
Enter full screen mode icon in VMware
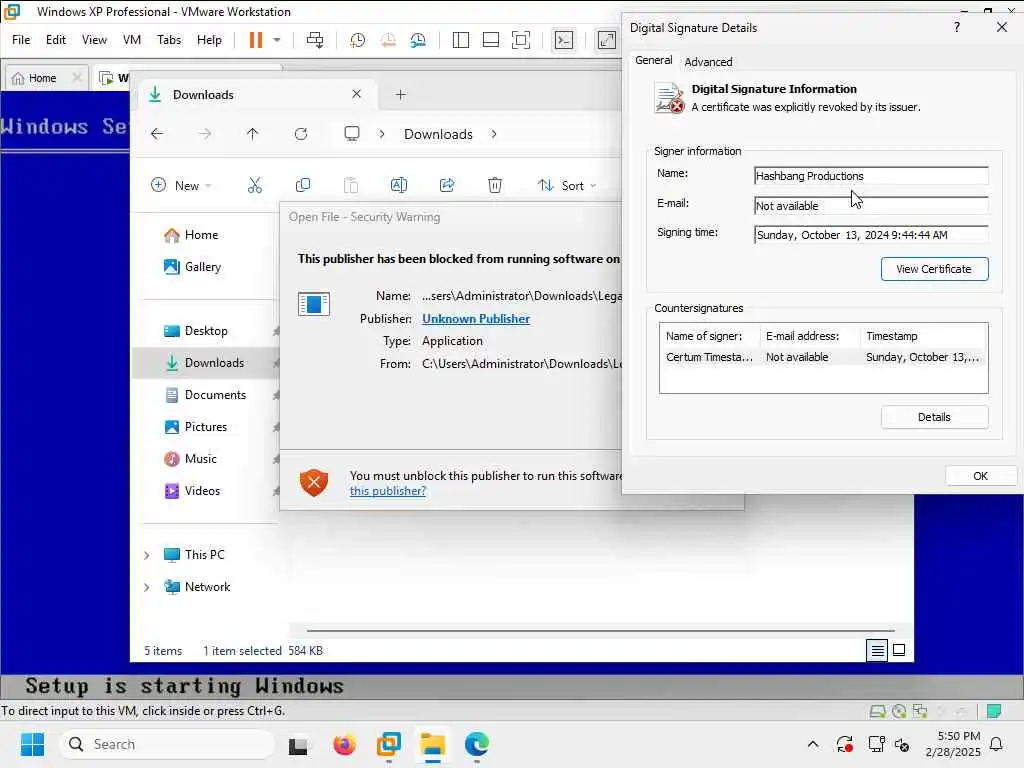[520, 40]
